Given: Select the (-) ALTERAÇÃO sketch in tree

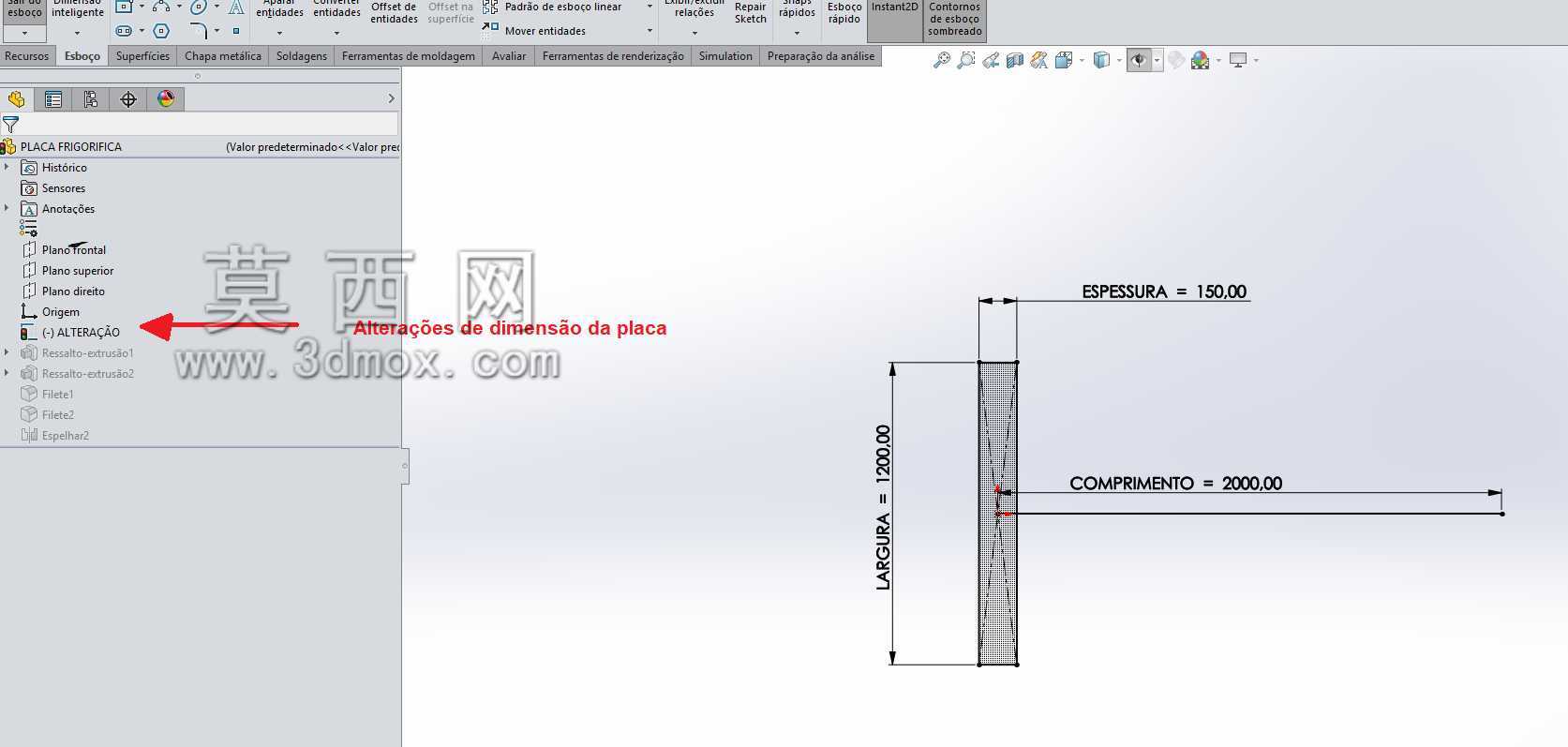Looking at the screenshot, I should point(70,332).
